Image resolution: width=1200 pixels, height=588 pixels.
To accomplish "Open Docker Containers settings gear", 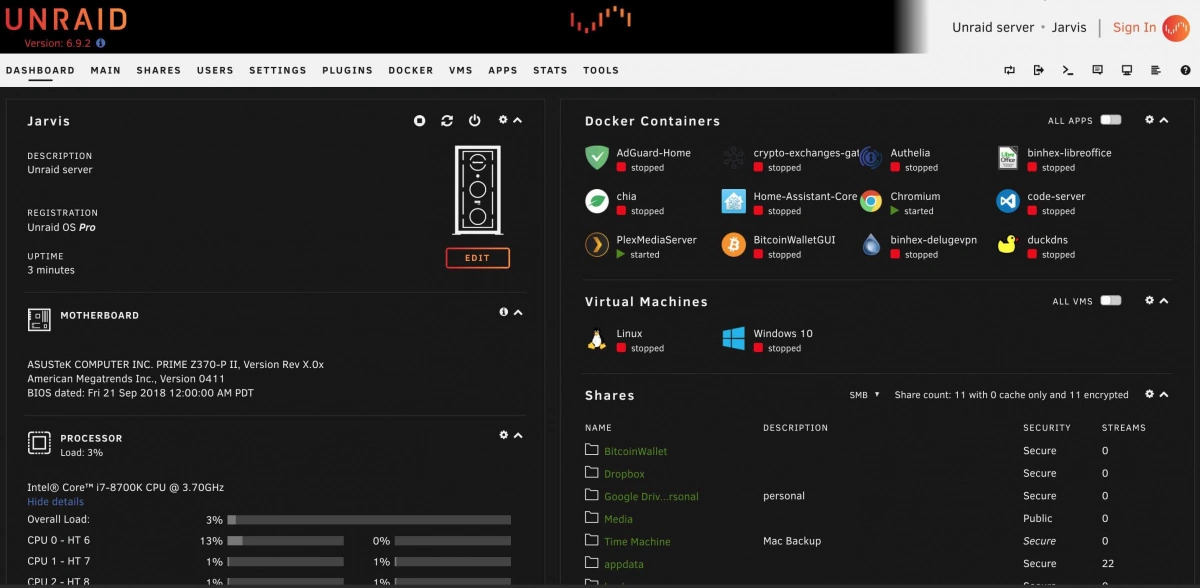I will 1150,120.
